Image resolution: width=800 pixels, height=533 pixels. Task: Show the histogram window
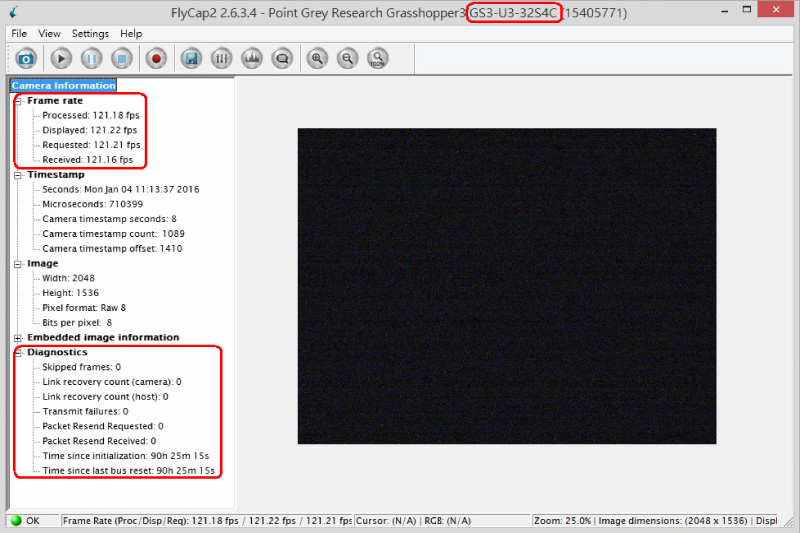(252, 59)
